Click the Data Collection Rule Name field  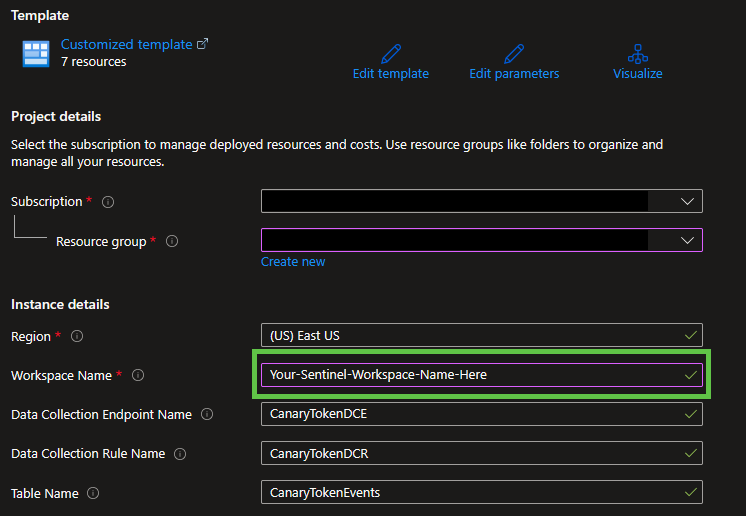tap(481, 453)
